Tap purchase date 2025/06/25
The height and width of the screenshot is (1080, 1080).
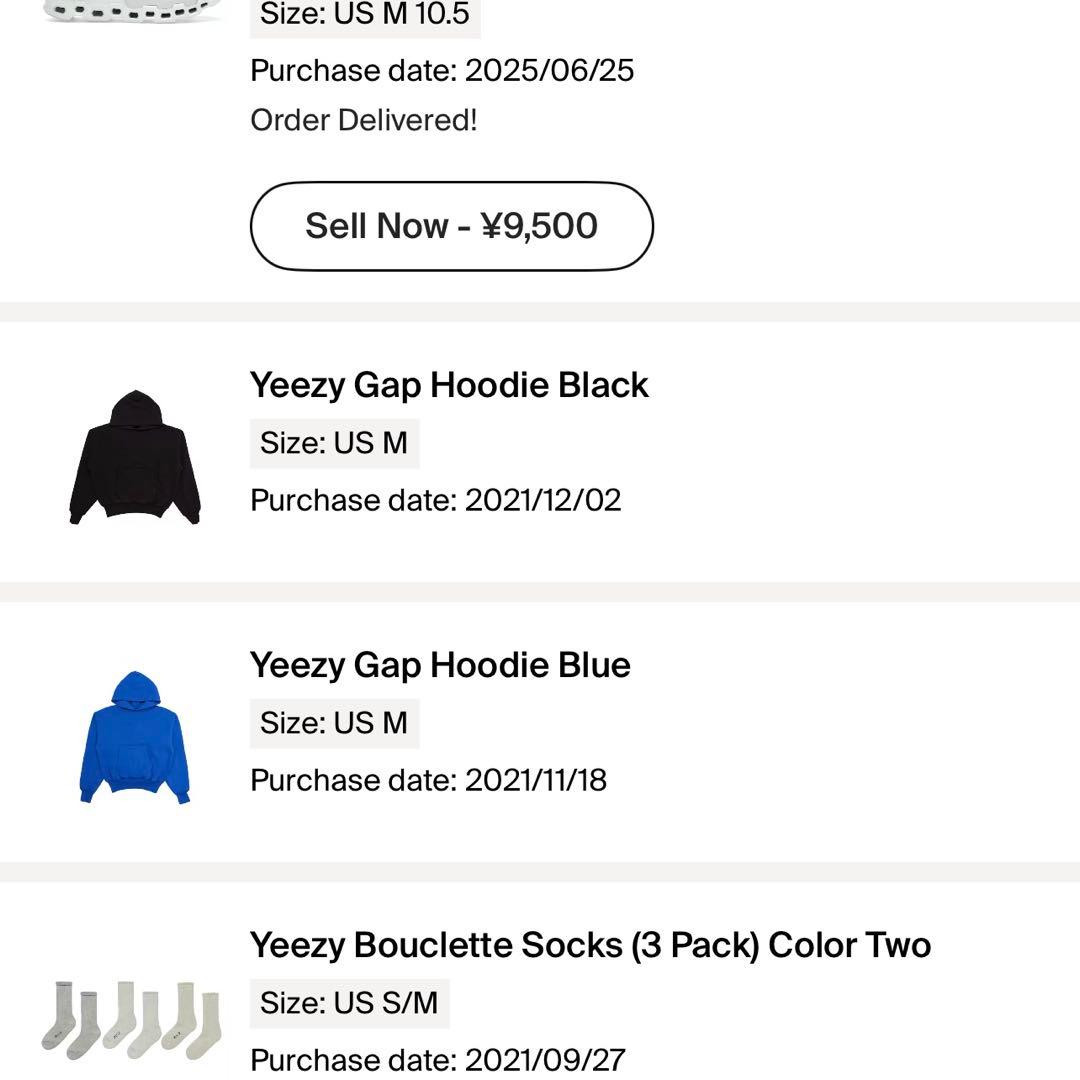click(440, 70)
